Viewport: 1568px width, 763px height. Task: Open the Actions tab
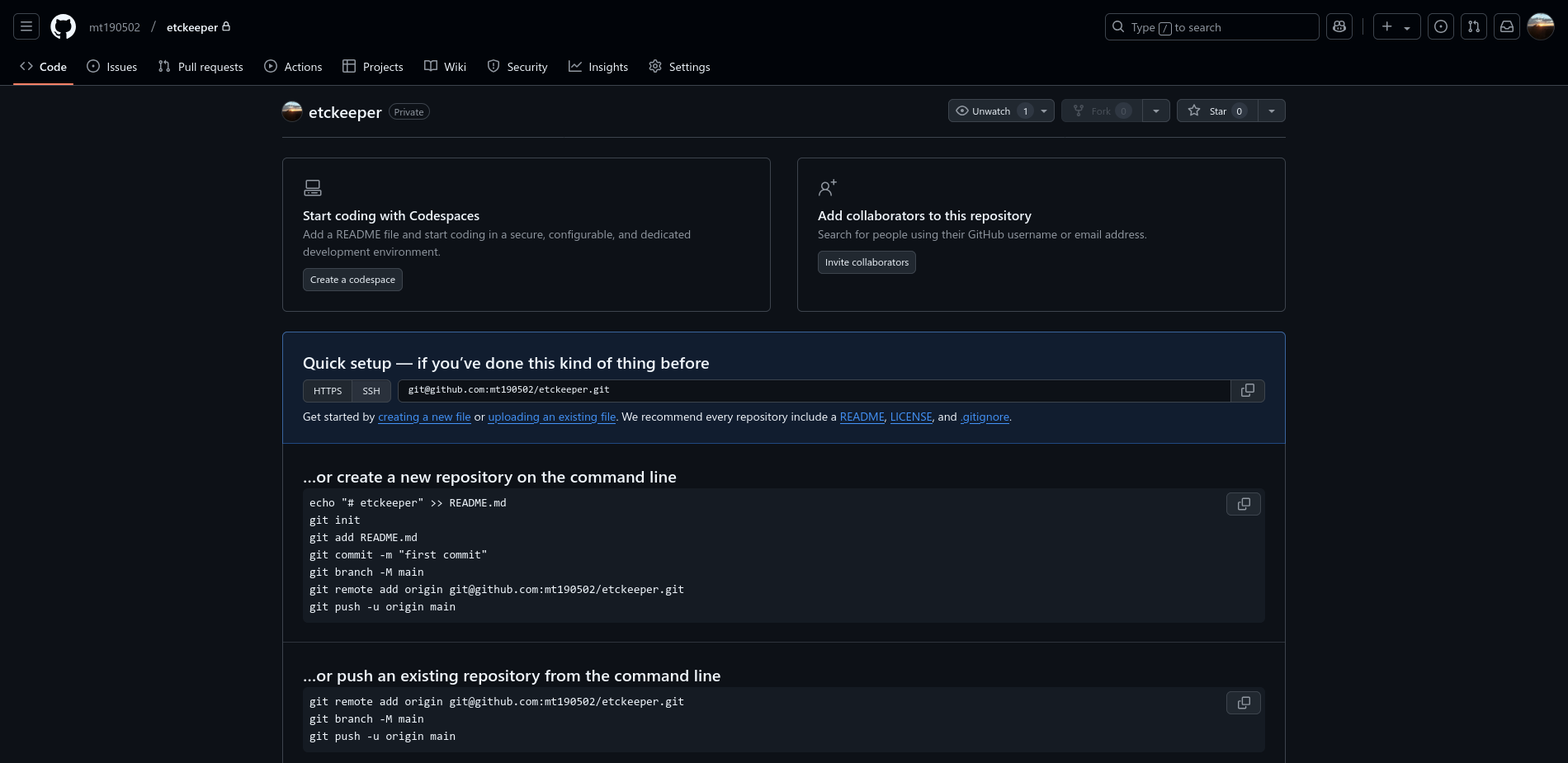(x=293, y=67)
